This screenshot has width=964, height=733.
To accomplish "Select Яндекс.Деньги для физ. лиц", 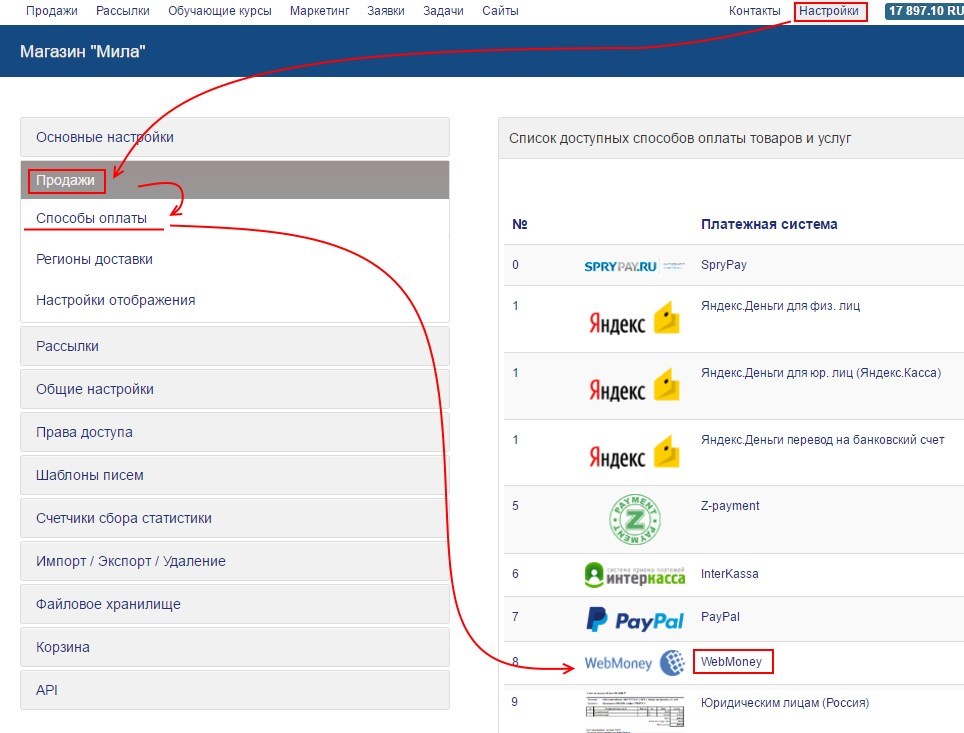I will click(780, 306).
